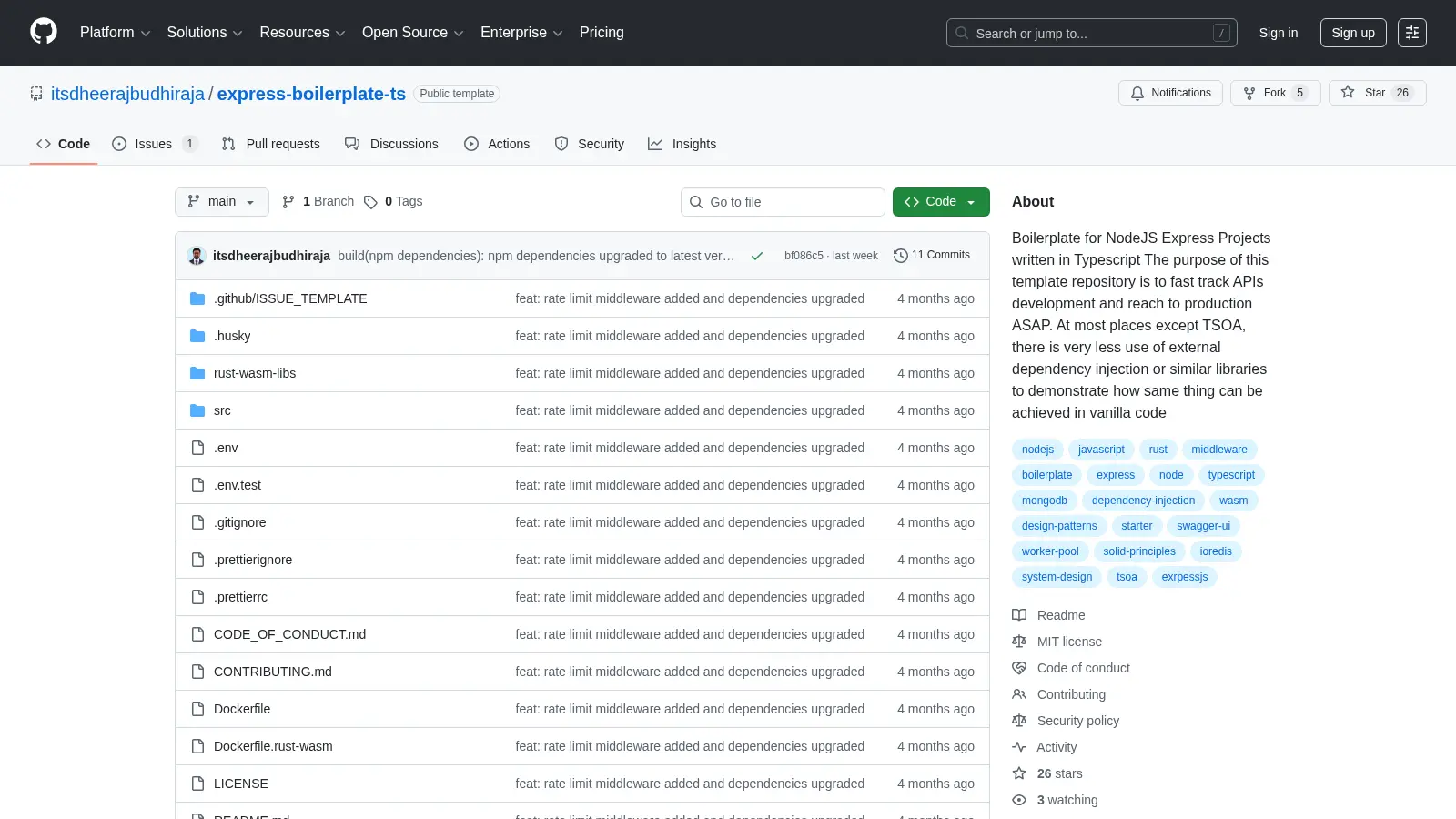This screenshot has height=819, width=1456.
Task: Open the command palette icon in the header
Action: point(1412,33)
